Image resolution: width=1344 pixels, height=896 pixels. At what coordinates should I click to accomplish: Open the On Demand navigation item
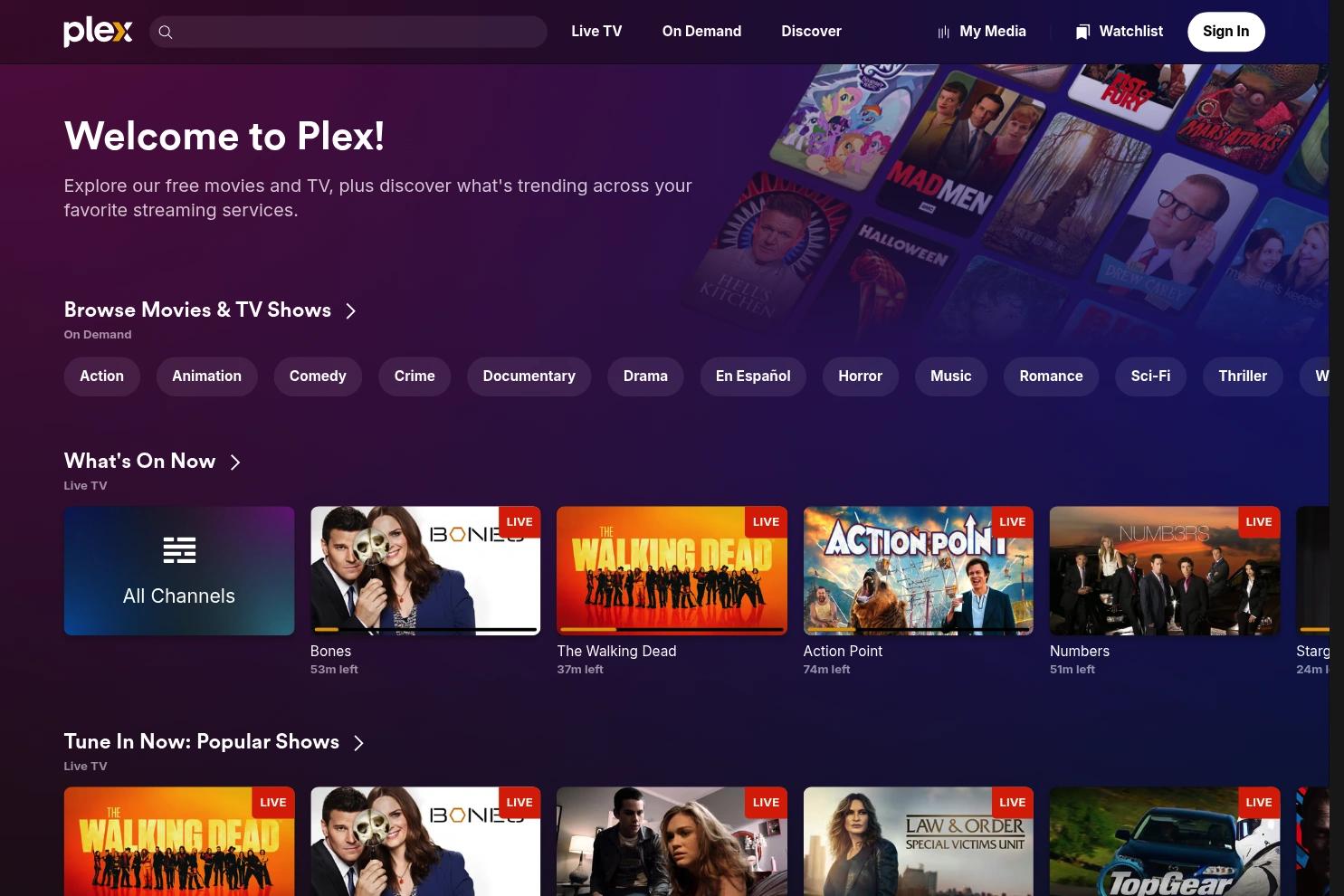[x=701, y=31]
